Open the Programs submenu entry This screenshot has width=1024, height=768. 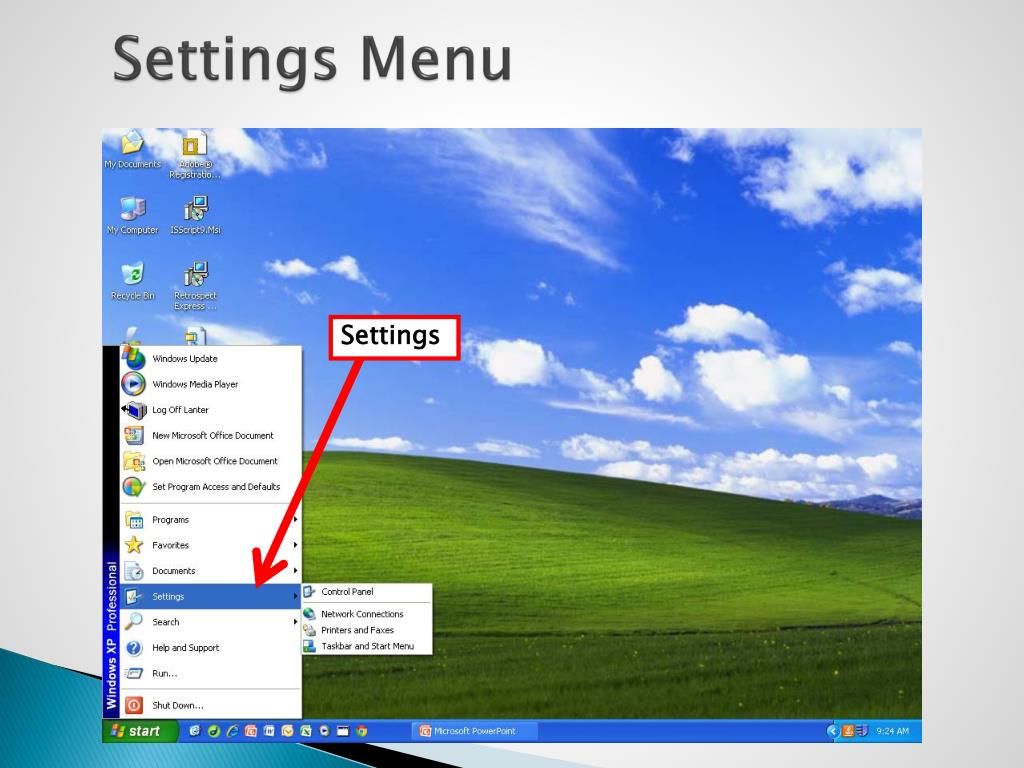[210, 520]
